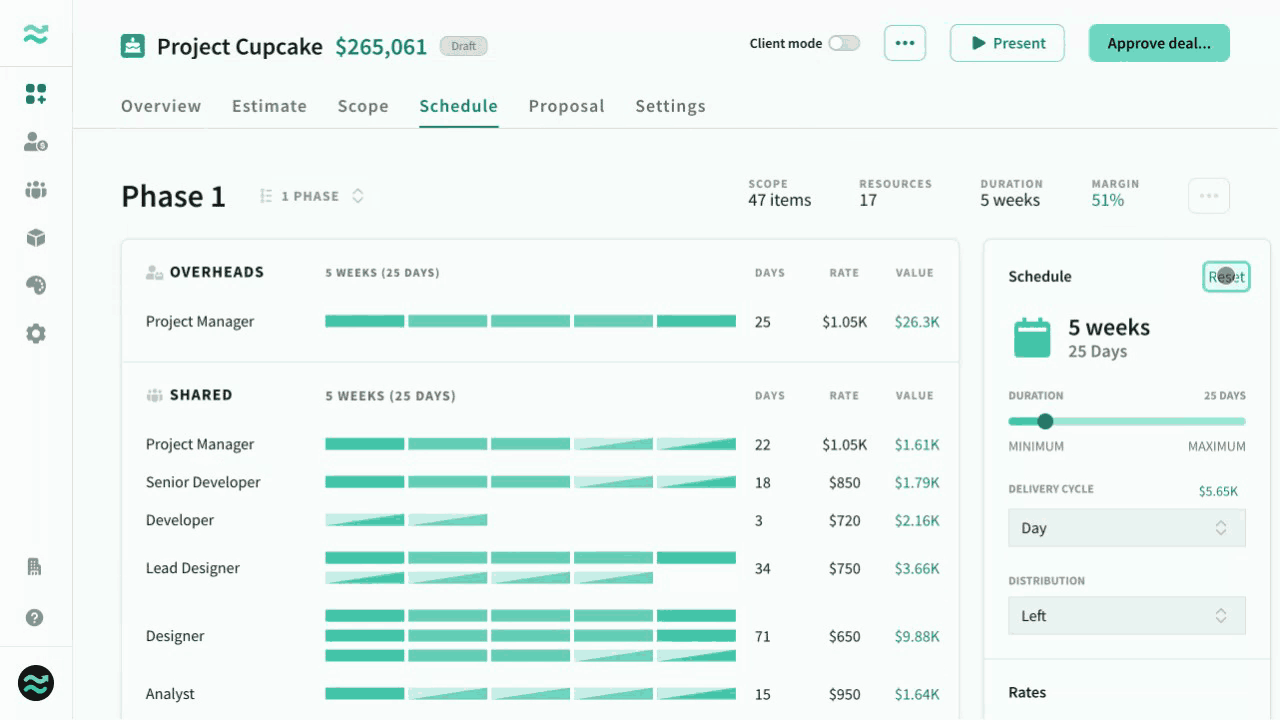Open the palette theme icon in sidebar

pyautogui.click(x=36, y=286)
